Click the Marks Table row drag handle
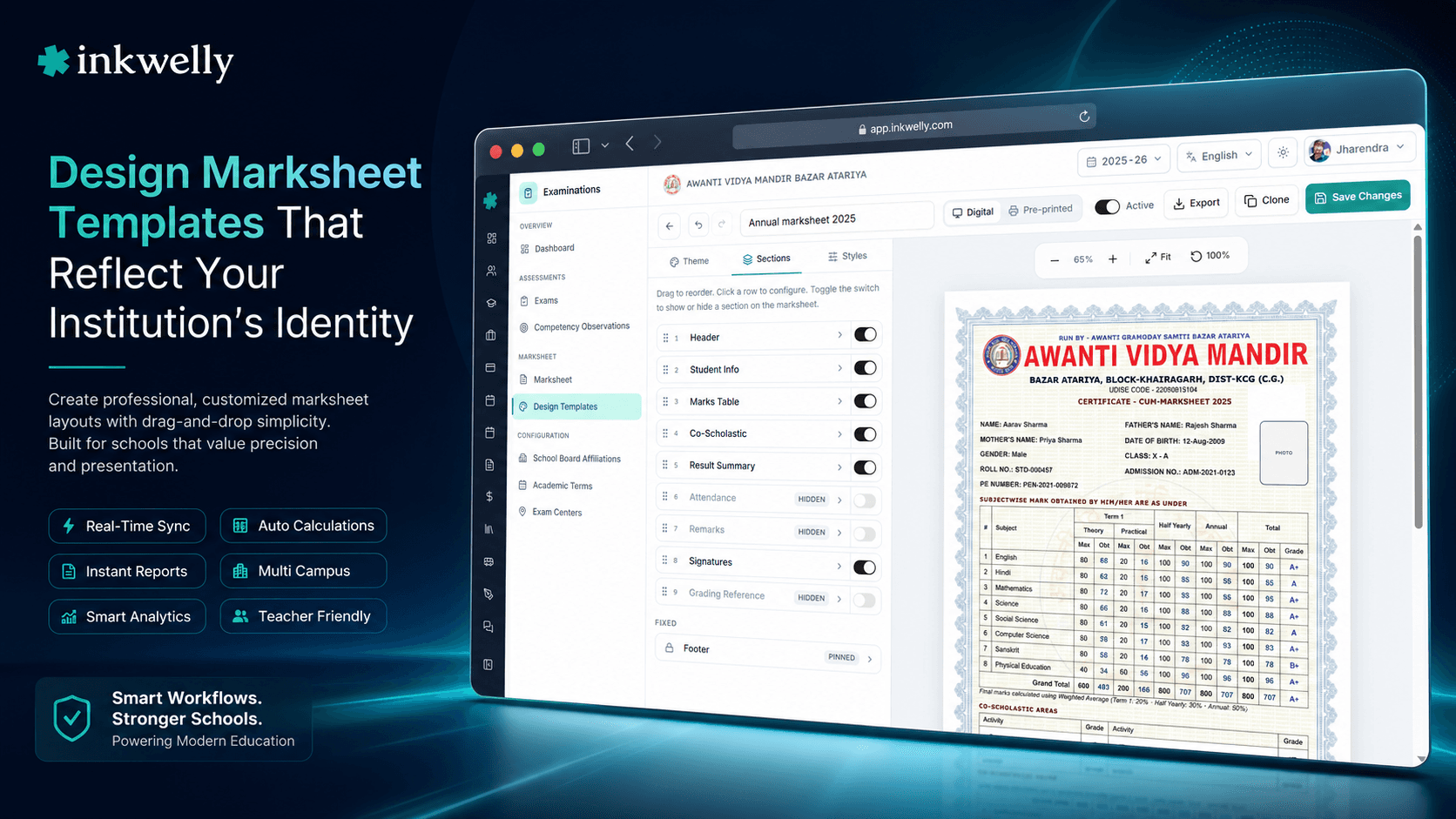Viewport: 1456px width, 819px height. coord(665,401)
